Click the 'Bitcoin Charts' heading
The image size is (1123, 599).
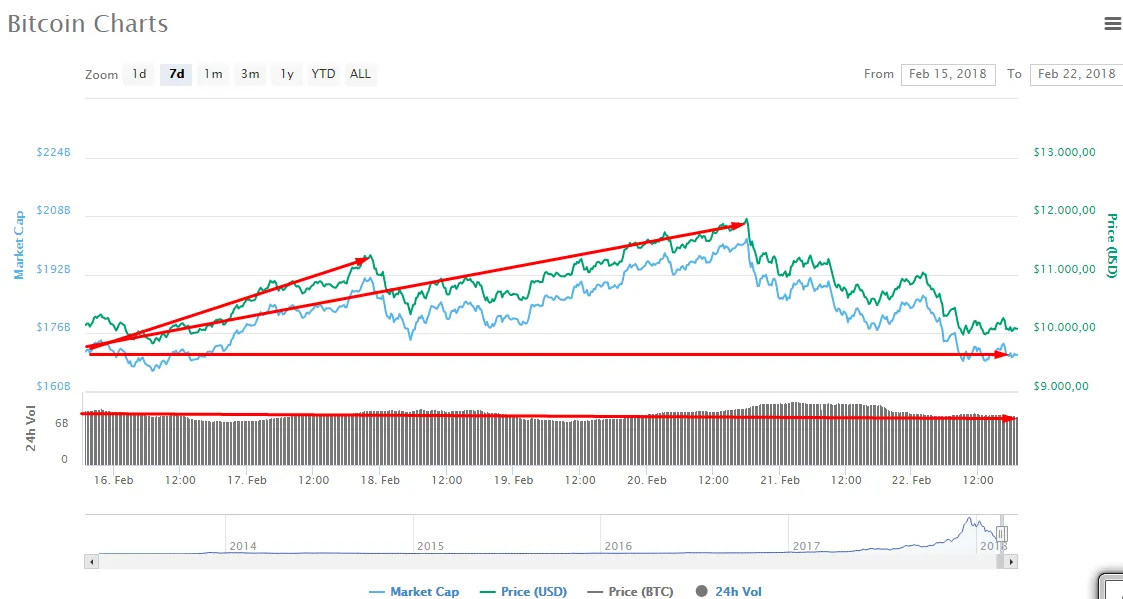[x=87, y=23]
